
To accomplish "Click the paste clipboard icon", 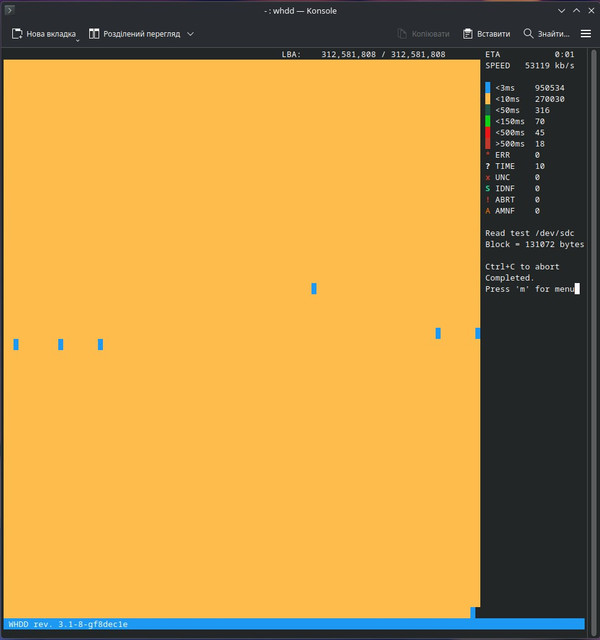I will pyautogui.click(x=468, y=34).
